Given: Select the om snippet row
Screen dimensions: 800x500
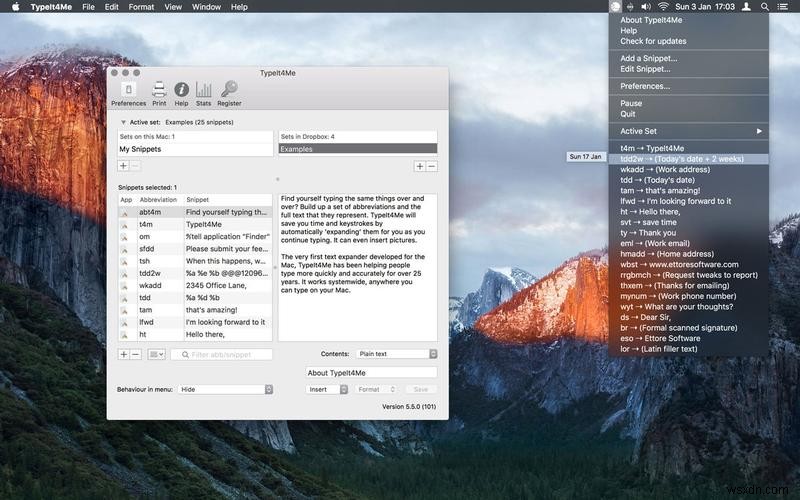Looking at the screenshot, I should tap(195, 237).
